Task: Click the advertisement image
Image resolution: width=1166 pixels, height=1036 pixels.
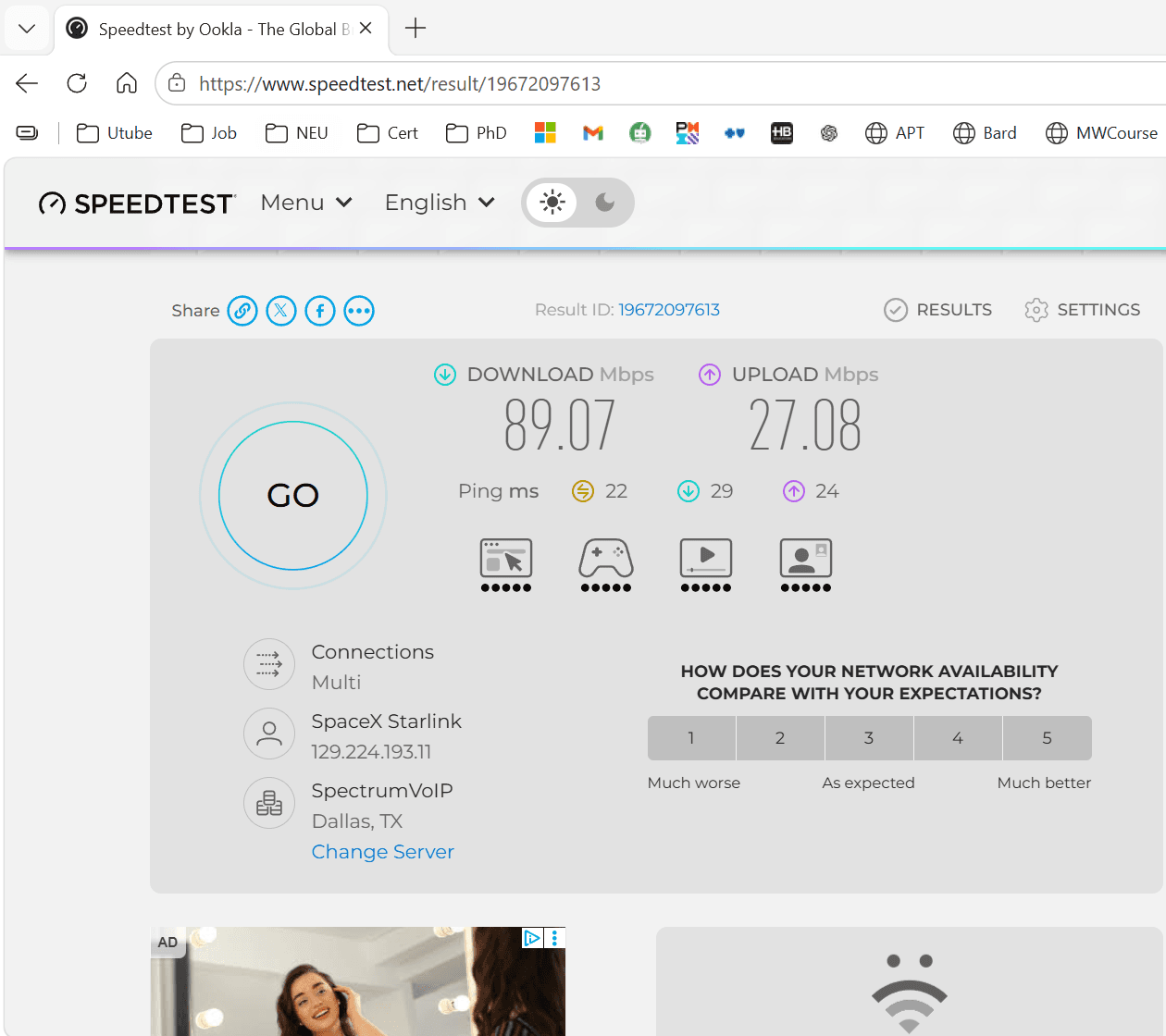Action: [x=358, y=981]
